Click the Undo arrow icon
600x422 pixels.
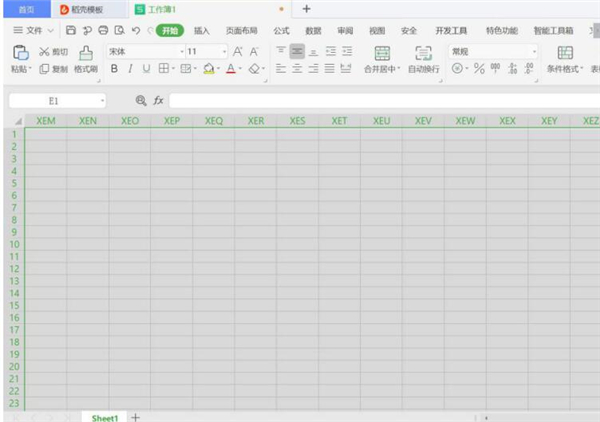click(135, 31)
